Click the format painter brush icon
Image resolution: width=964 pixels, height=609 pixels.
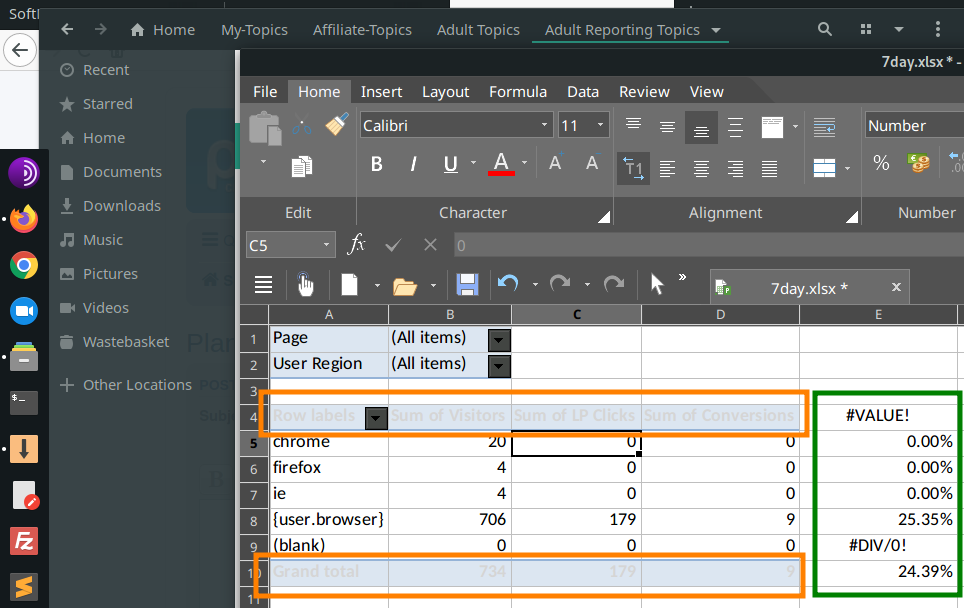(337, 125)
